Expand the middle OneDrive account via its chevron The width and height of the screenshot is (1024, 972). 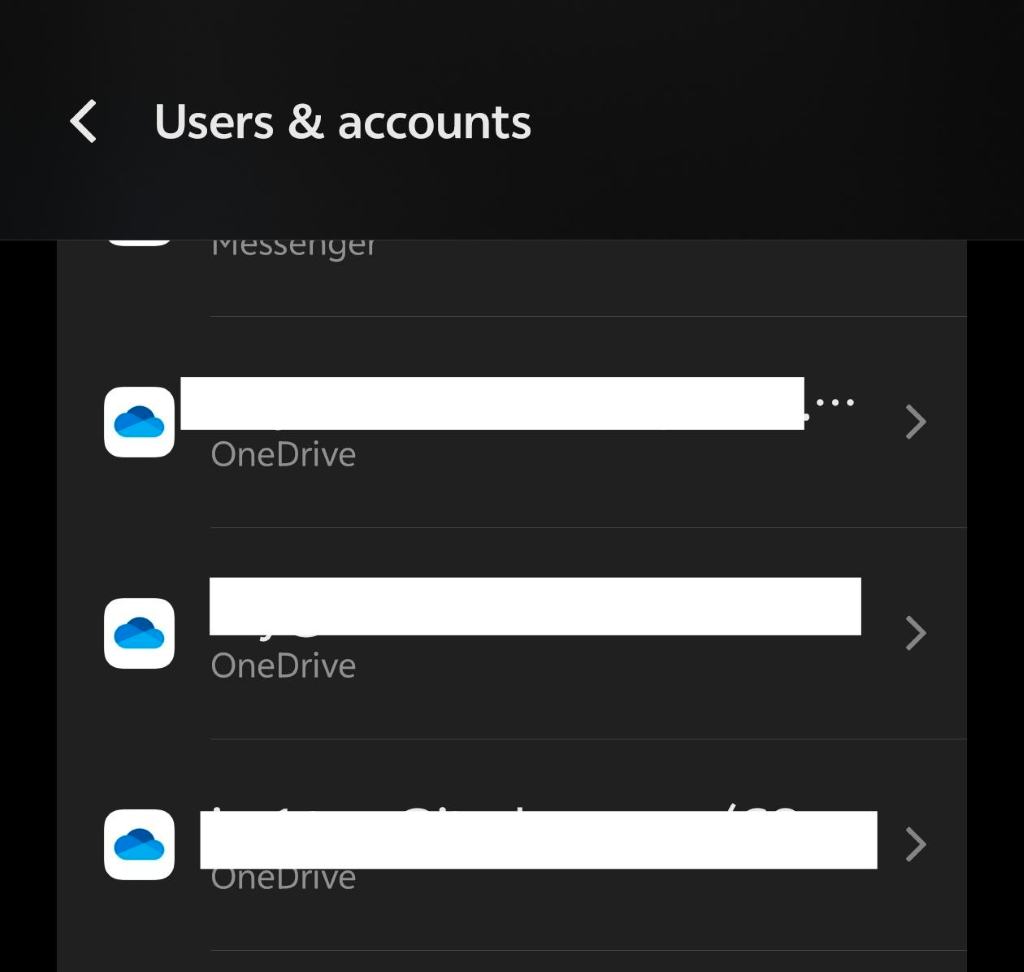(916, 633)
